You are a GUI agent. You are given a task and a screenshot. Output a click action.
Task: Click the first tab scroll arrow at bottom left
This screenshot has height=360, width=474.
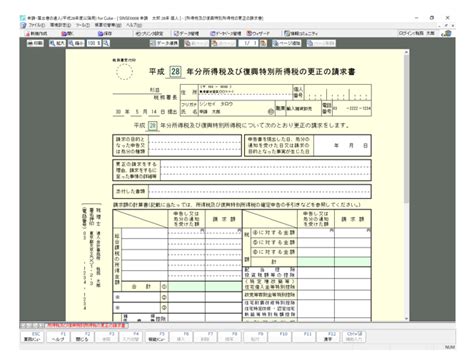click(23, 325)
